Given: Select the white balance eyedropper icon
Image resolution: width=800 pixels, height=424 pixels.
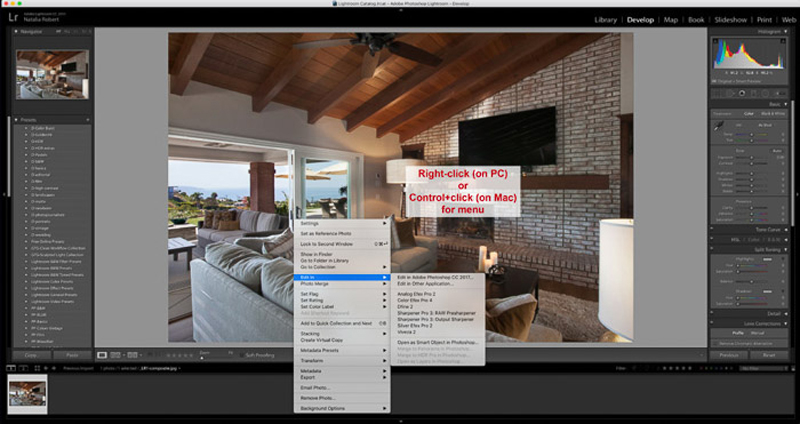Looking at the screenshot, I should click(x=718, y=127).
